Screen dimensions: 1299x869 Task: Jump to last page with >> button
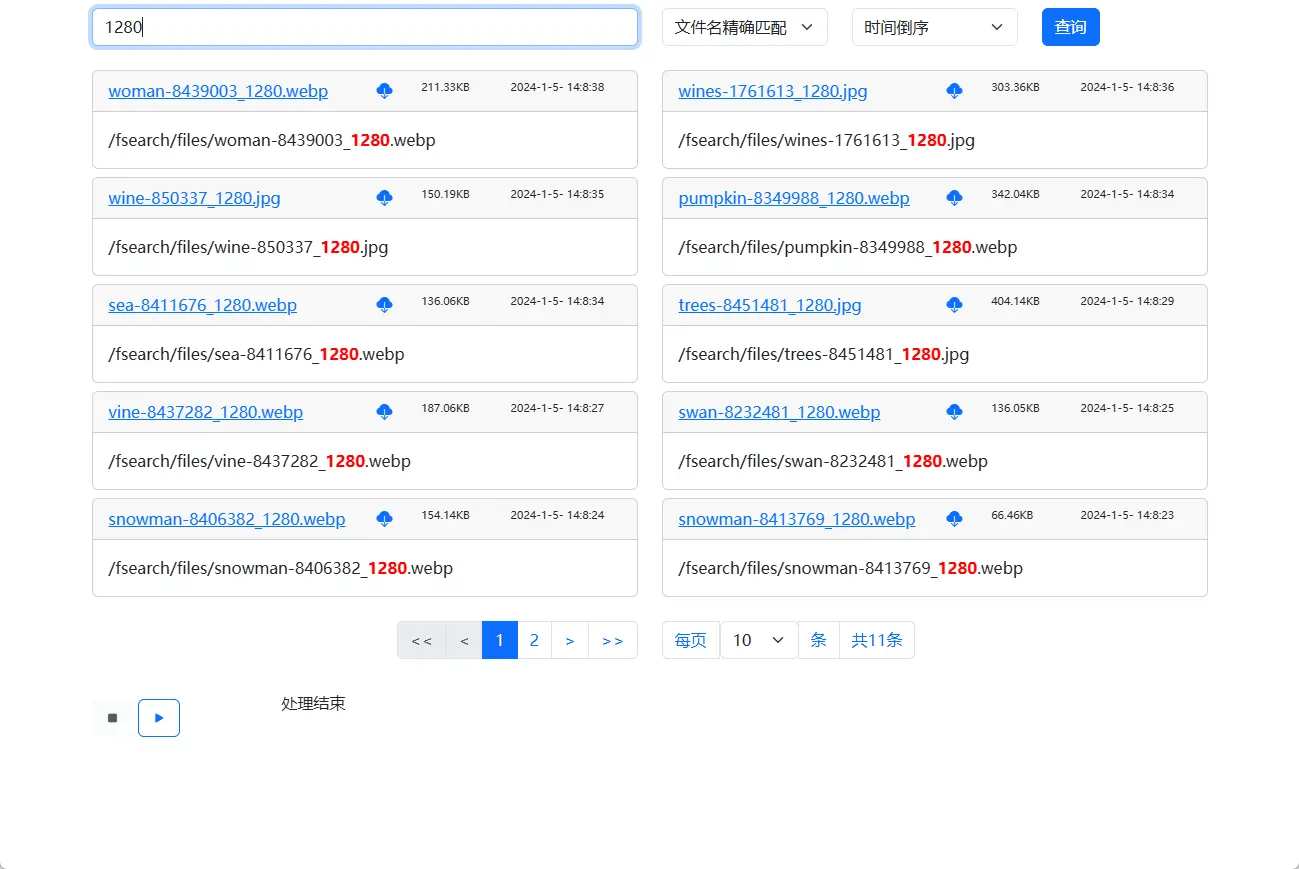coord(613,640)
